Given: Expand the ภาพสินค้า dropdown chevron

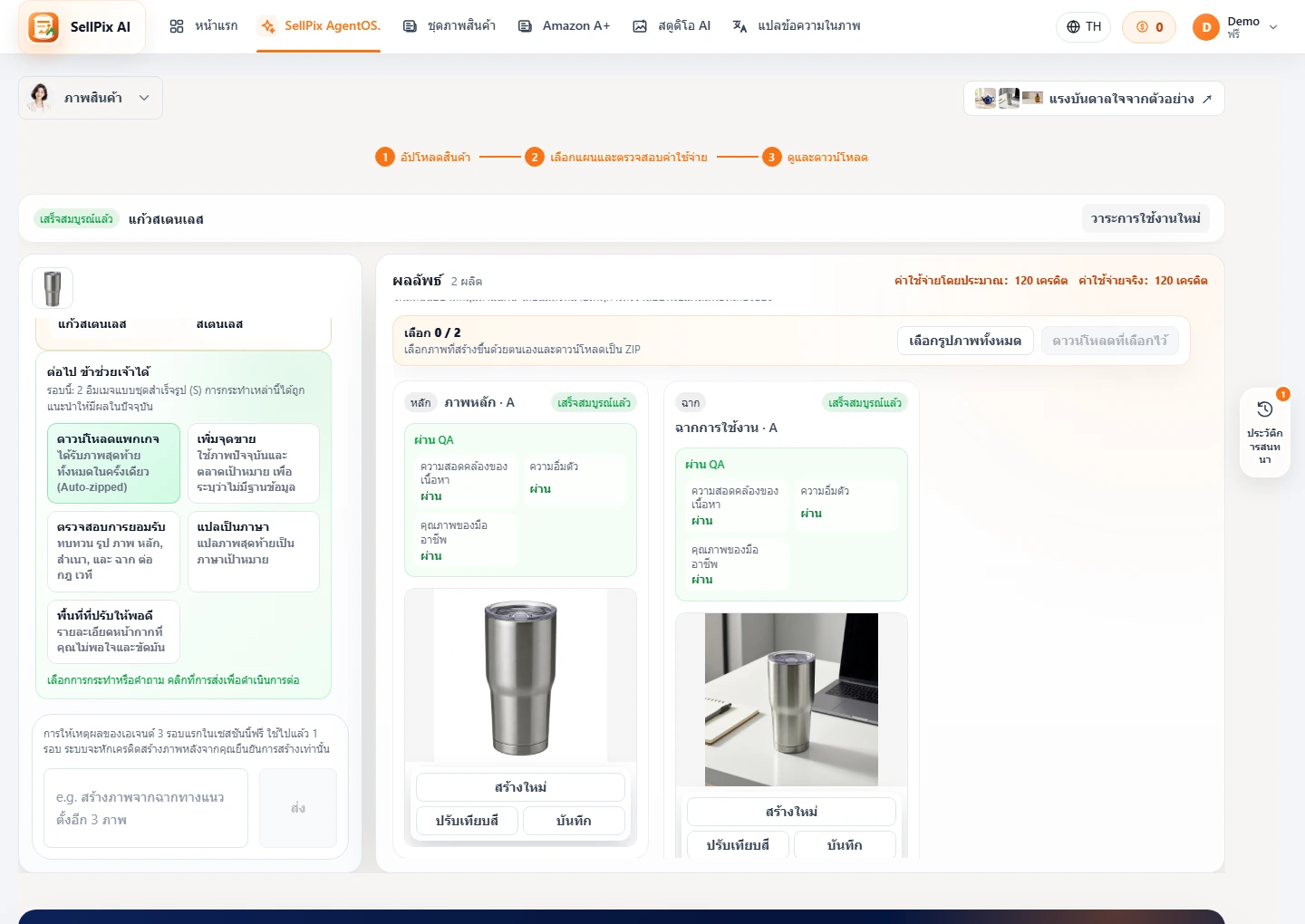Looking at the screenshot, I should point(144,98).
